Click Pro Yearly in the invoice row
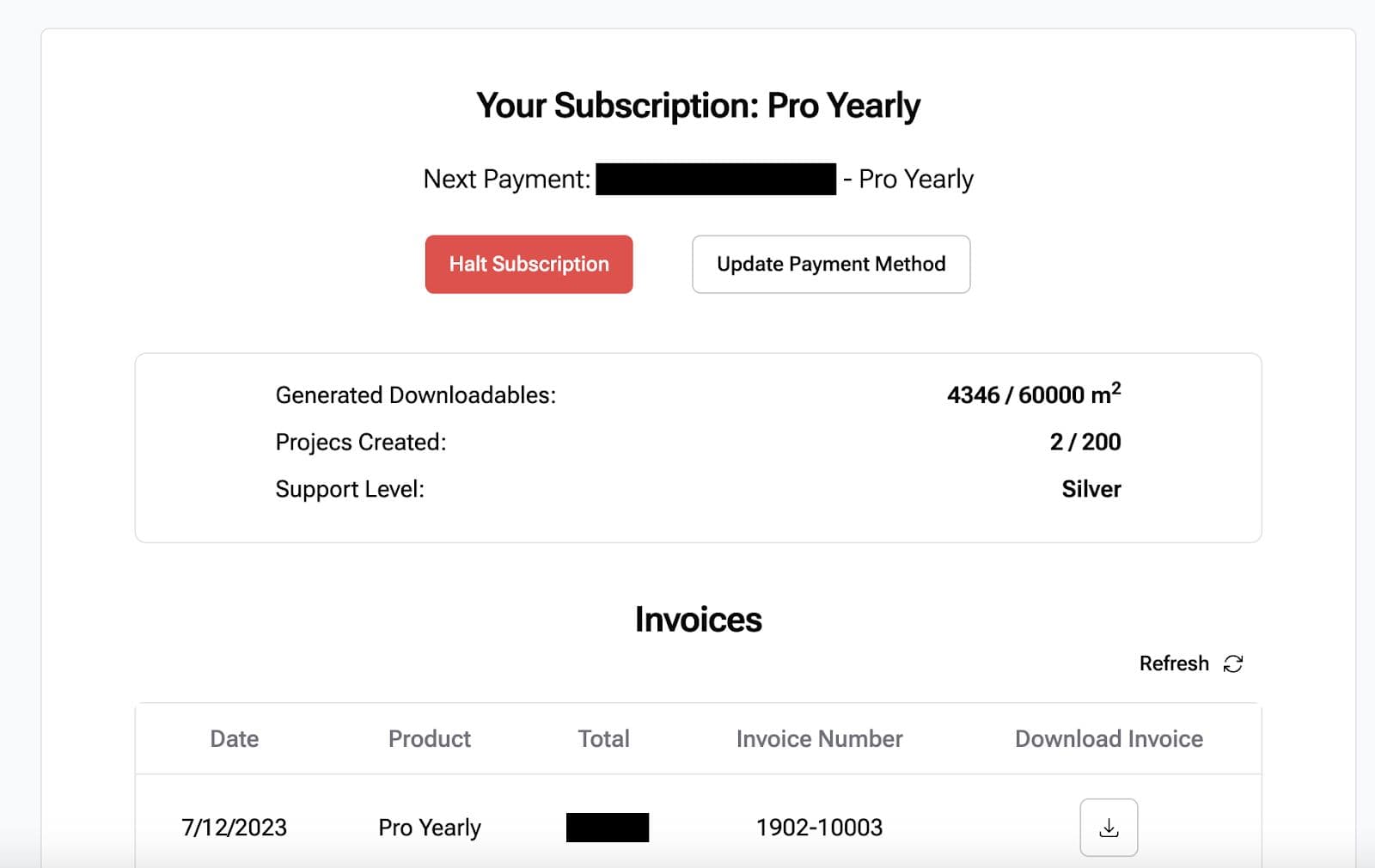The height and width of the screenshot is (868, 1375). point(429,828)
